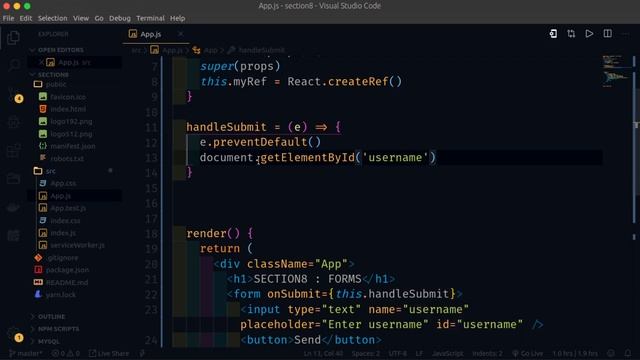The width and height of the screenshot is (640, 360).
Task: Open the Extensions view in the activity bar
Action: pos(13,150)
